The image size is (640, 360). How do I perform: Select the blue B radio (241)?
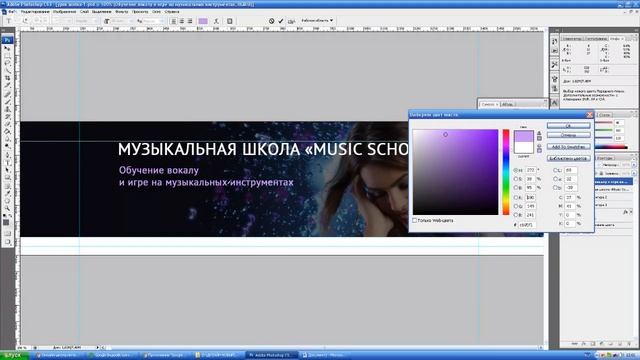pos(516,215)
